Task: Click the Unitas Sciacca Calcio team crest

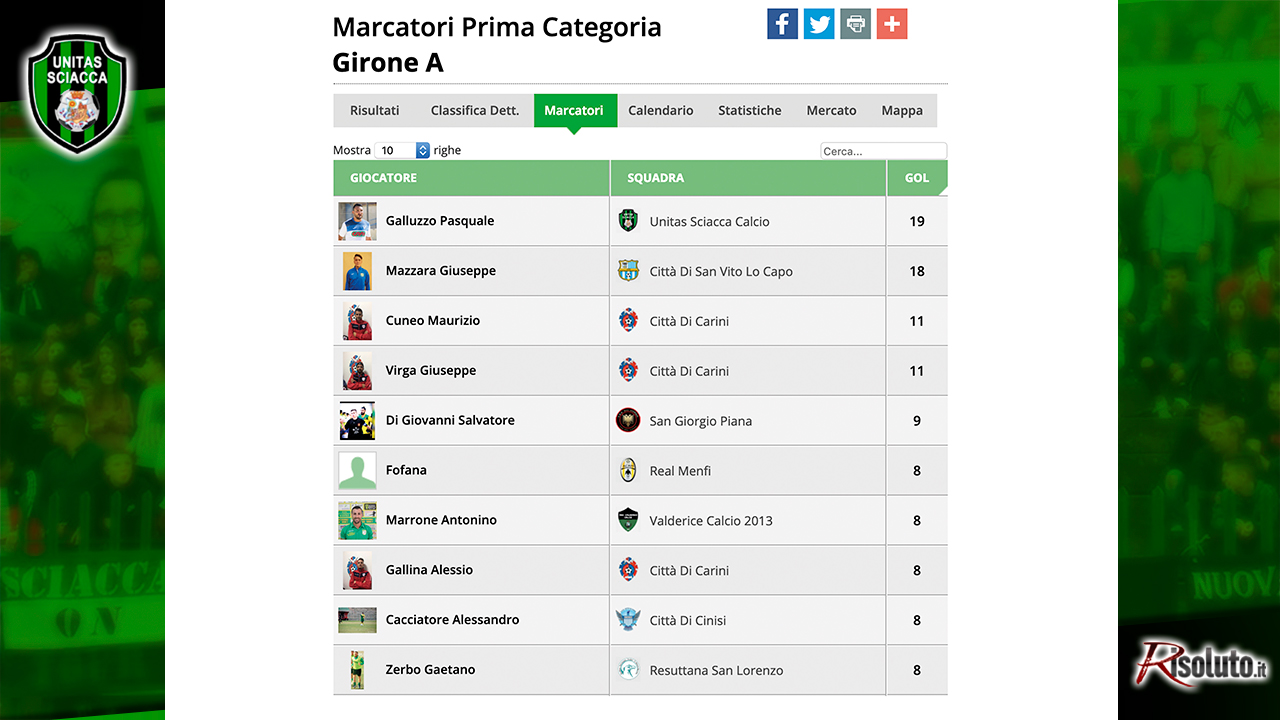Action: [628, 221]
